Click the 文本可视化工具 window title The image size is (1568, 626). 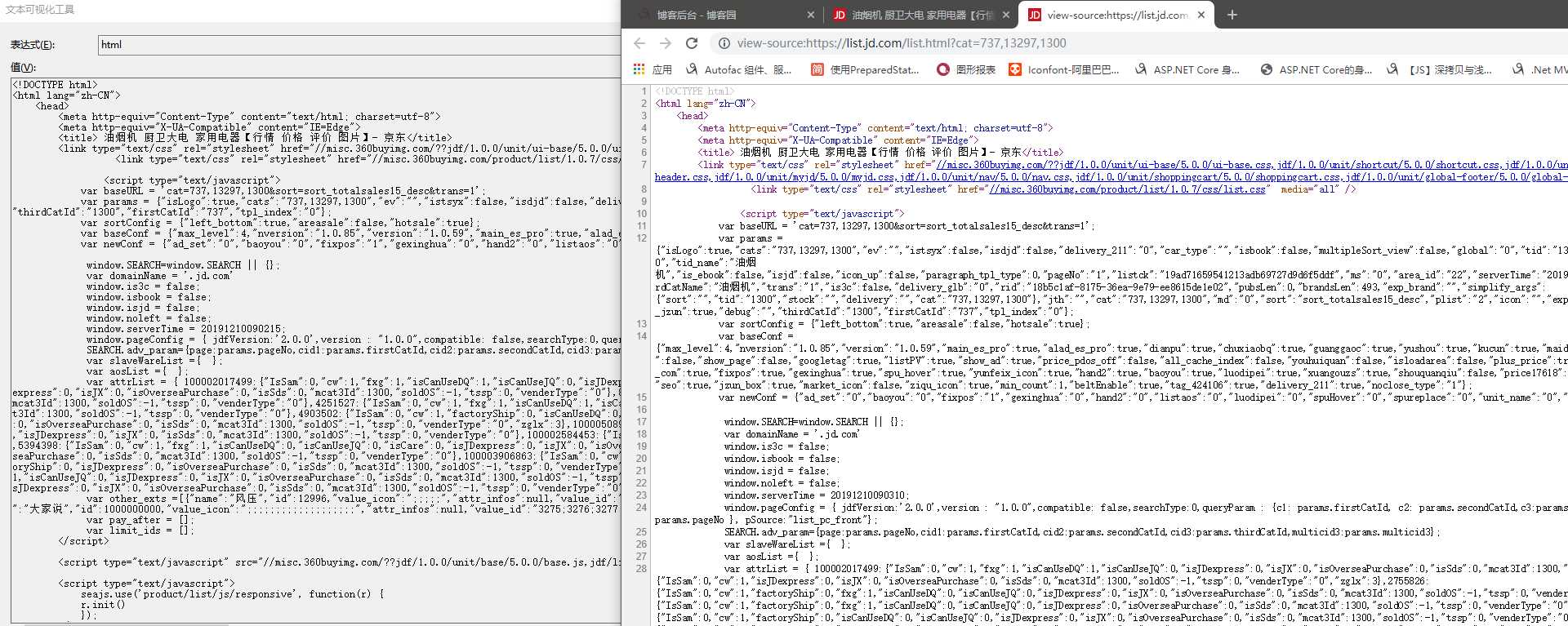coord(40,10)
